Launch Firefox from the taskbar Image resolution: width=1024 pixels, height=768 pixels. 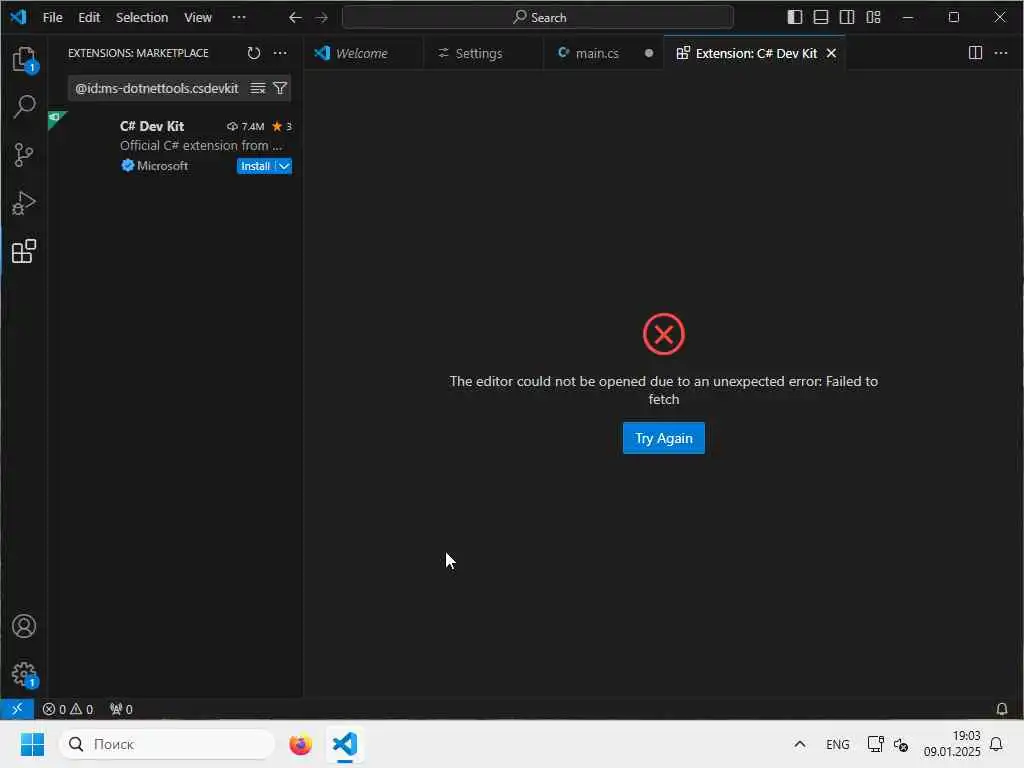[x=300, y=744]
